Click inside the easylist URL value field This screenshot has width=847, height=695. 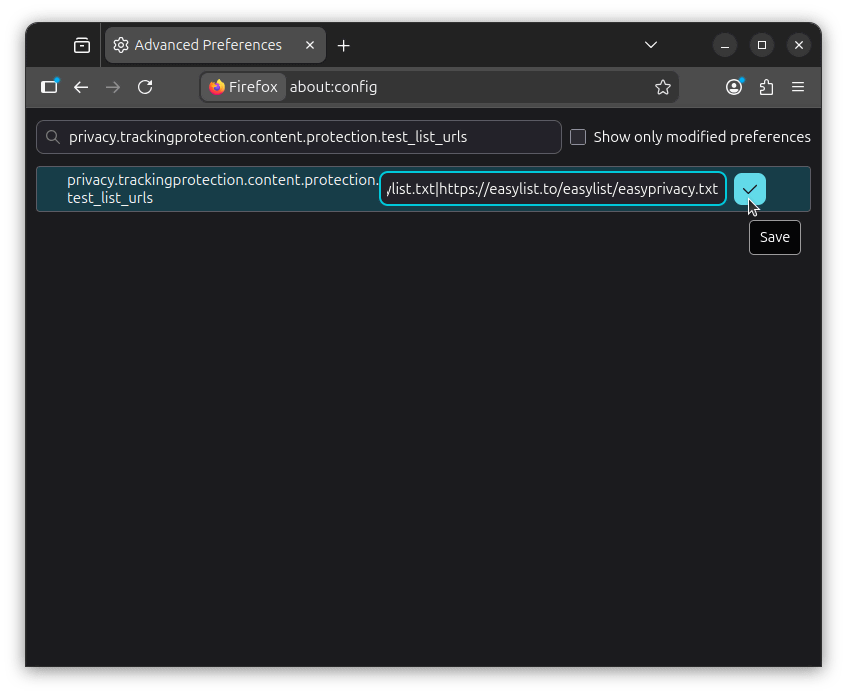click(x=552, y=189)
